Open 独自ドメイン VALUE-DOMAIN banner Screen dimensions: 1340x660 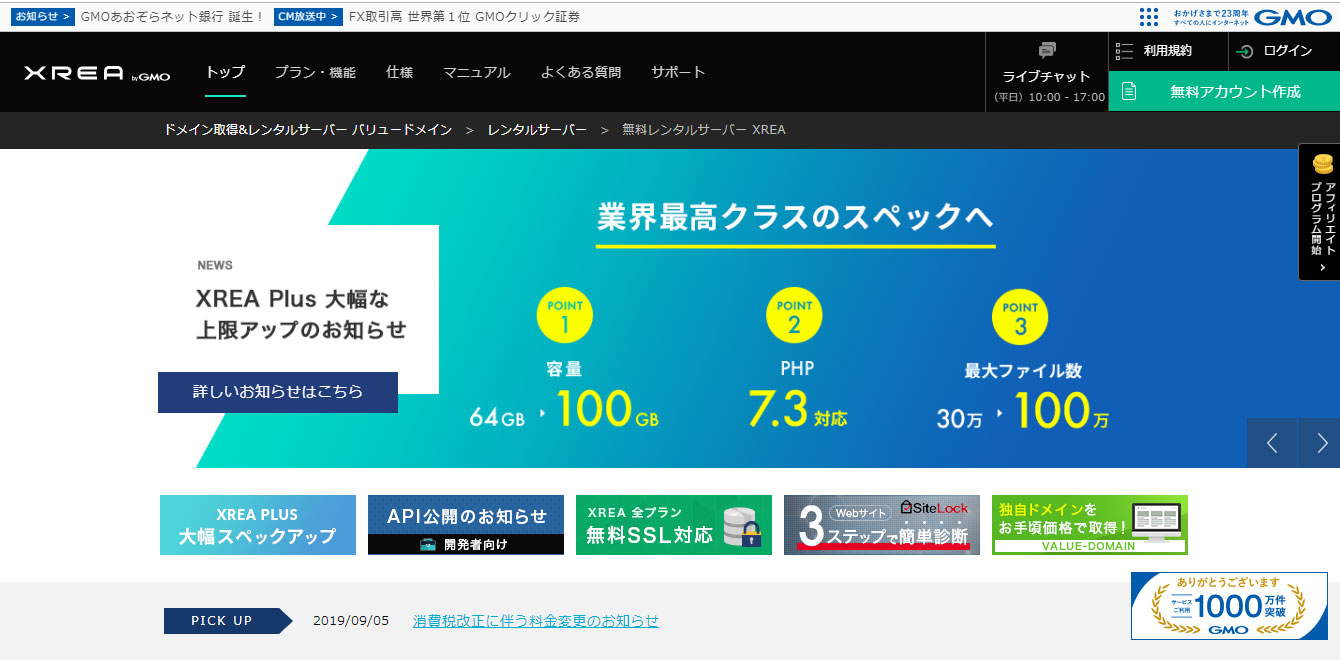1090,525
